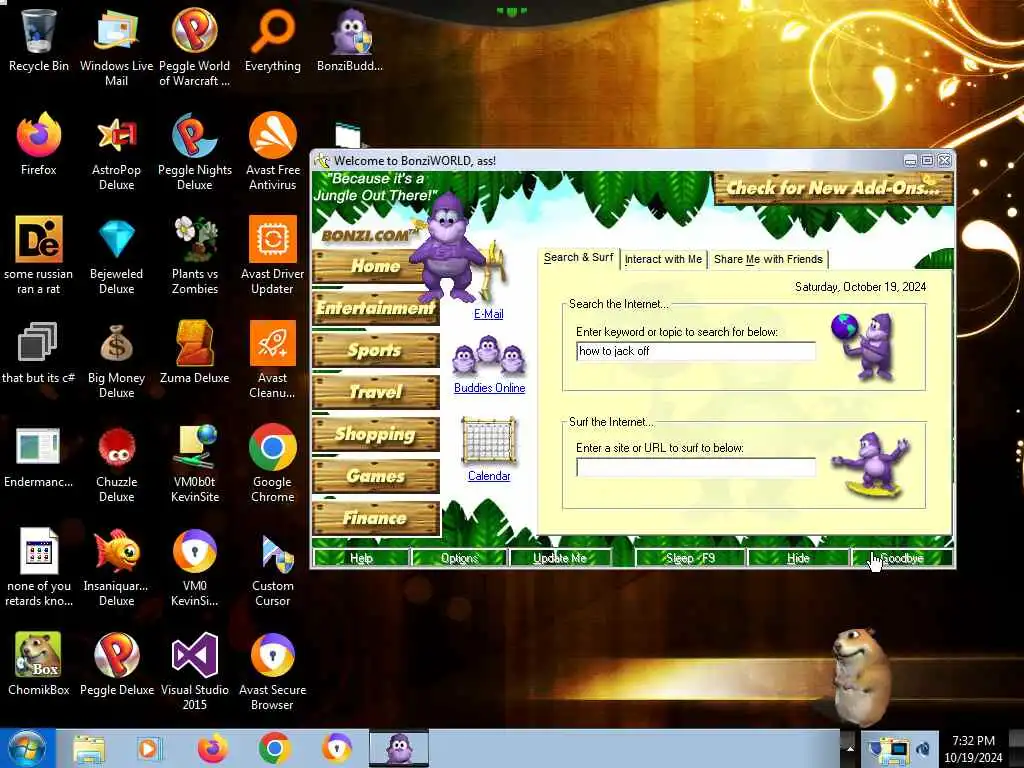Open the Sports section
The image size is (1024, 768).
point(376,350)
